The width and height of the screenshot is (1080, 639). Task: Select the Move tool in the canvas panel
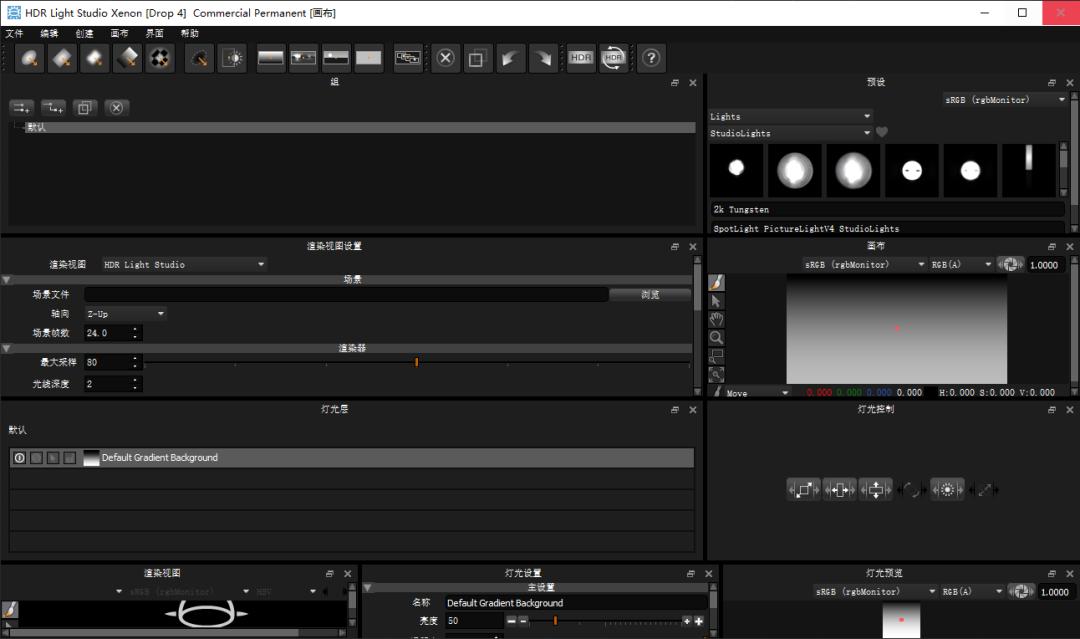point(740,392)
